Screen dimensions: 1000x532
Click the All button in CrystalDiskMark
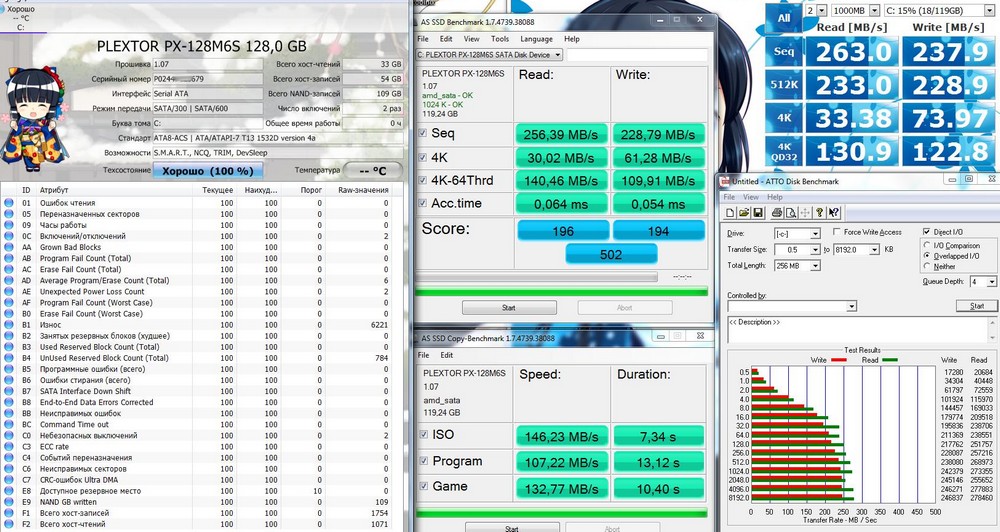pos(784,18)
